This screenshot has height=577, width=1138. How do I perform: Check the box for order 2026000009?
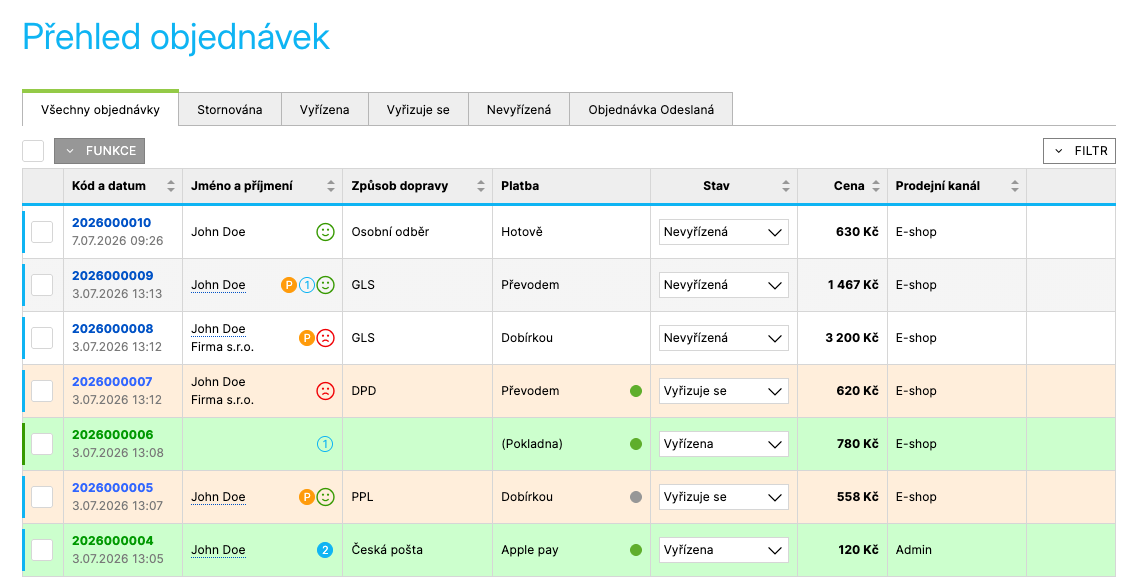click(x=42, y=285)
